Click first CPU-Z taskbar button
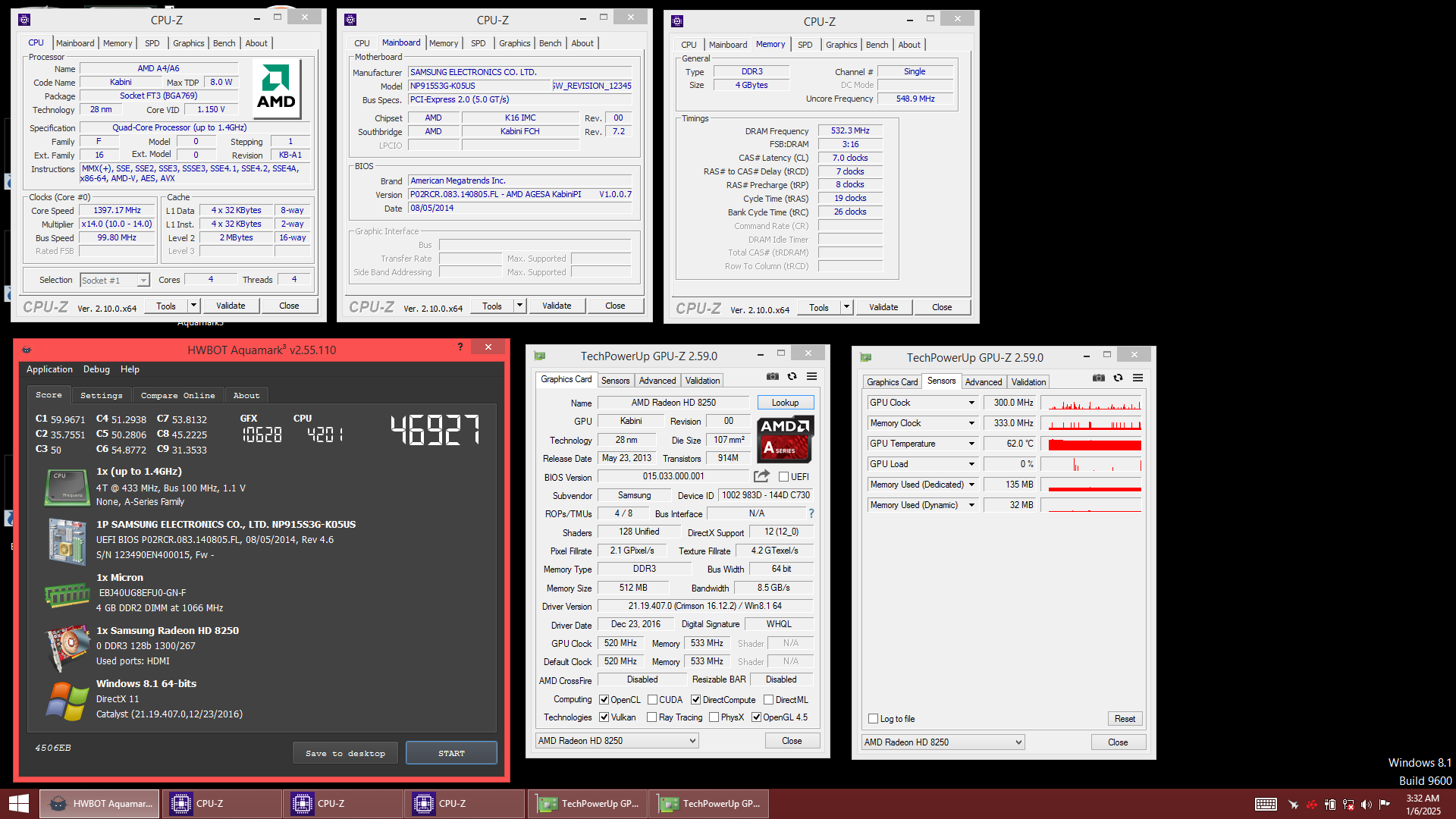1456x819 pixels. (x=221, y=804)
